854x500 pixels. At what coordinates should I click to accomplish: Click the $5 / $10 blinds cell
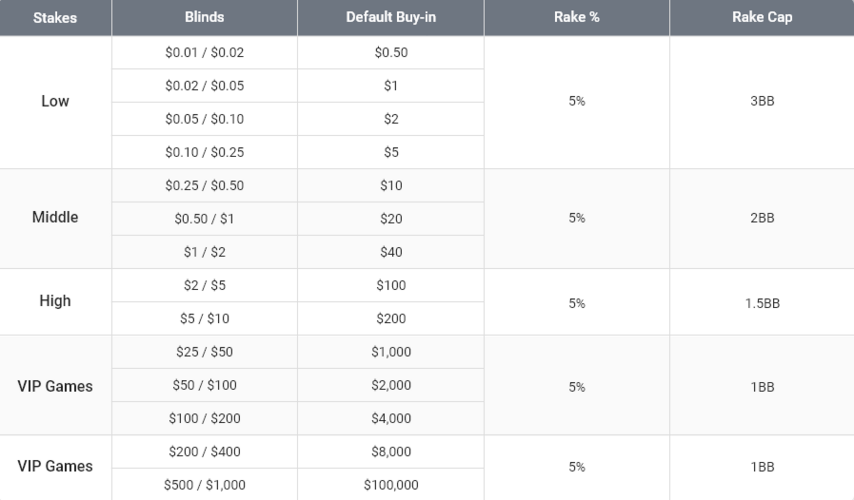click(204, 318)
